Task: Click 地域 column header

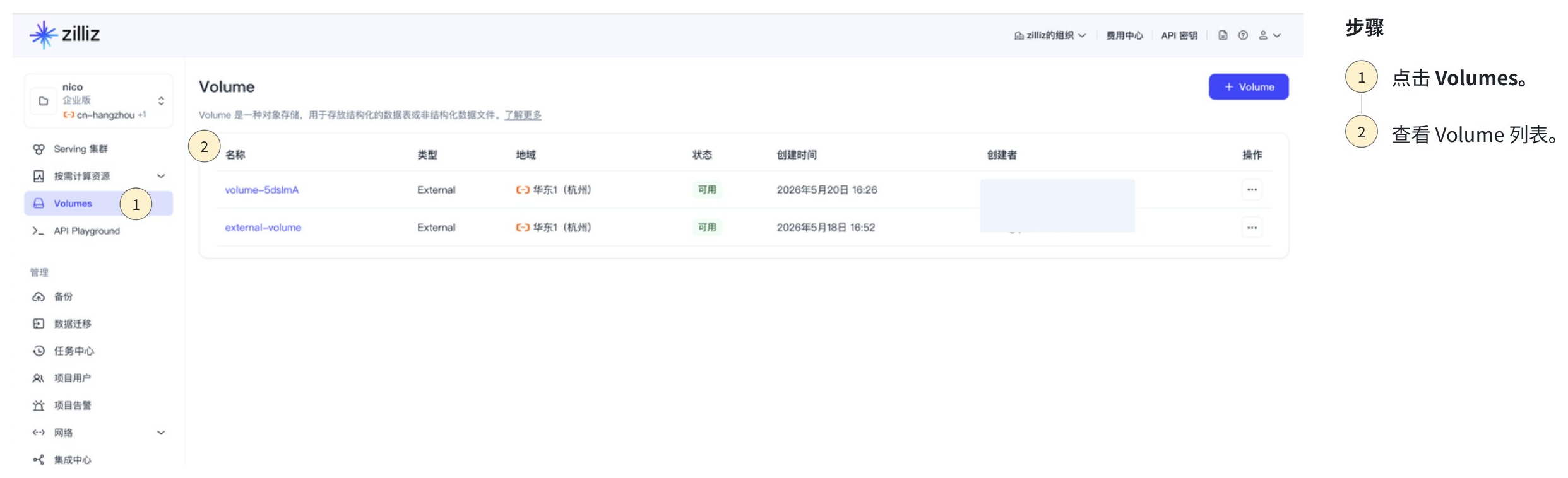Action: (x=526, y=154)
